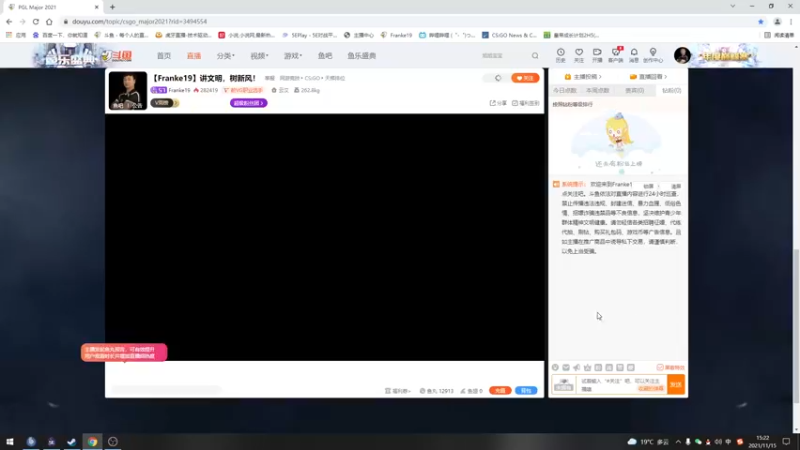800x450 pixels.
Task: Click the 鱼丸 12913 balance text
Action: click(x=436, y=391)
